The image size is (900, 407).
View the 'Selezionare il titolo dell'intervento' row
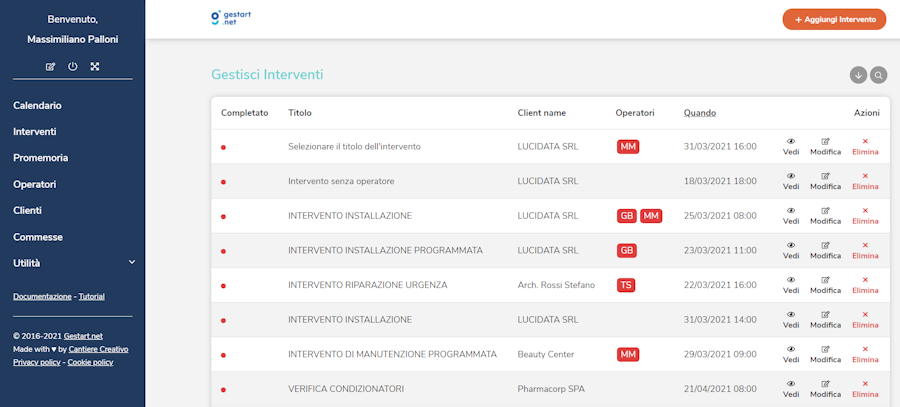click(791, 146)
